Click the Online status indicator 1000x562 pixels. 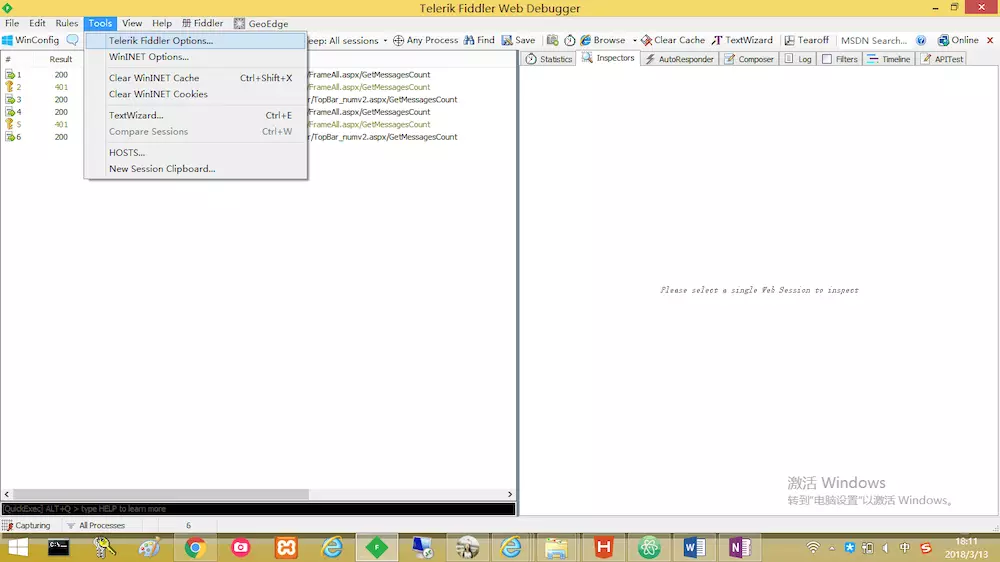[958, 40]
